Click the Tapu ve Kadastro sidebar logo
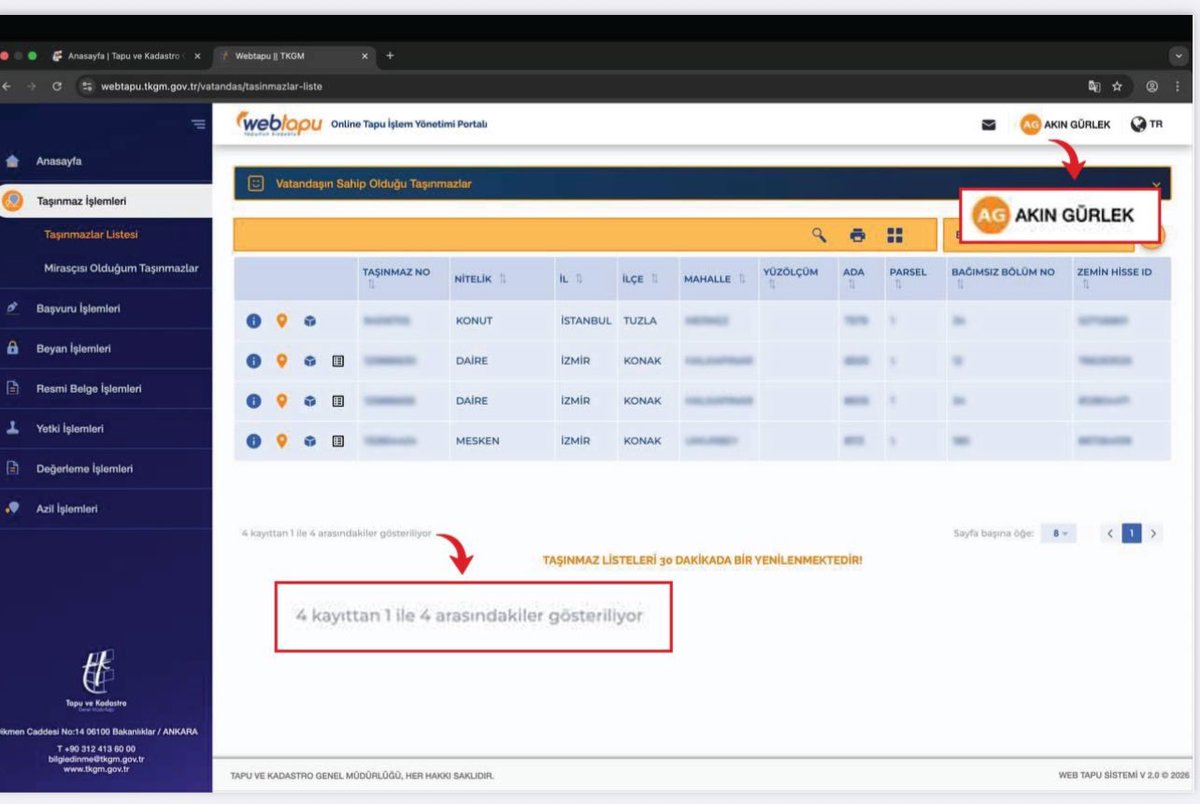The height and width of the screenshot is (804, 1200). (x=97, y=679)
